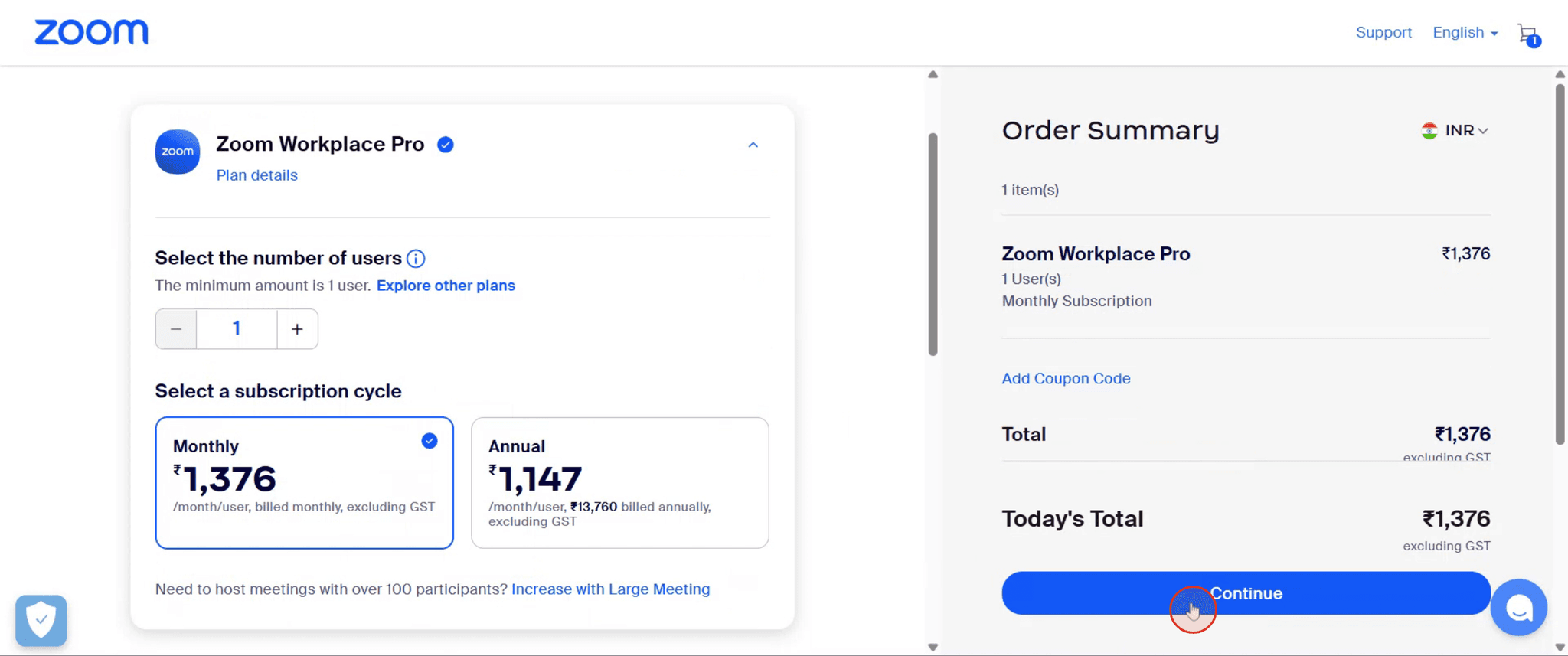Click the user count input field
This screenshot has height=656, width=1568.
point(237,328)
